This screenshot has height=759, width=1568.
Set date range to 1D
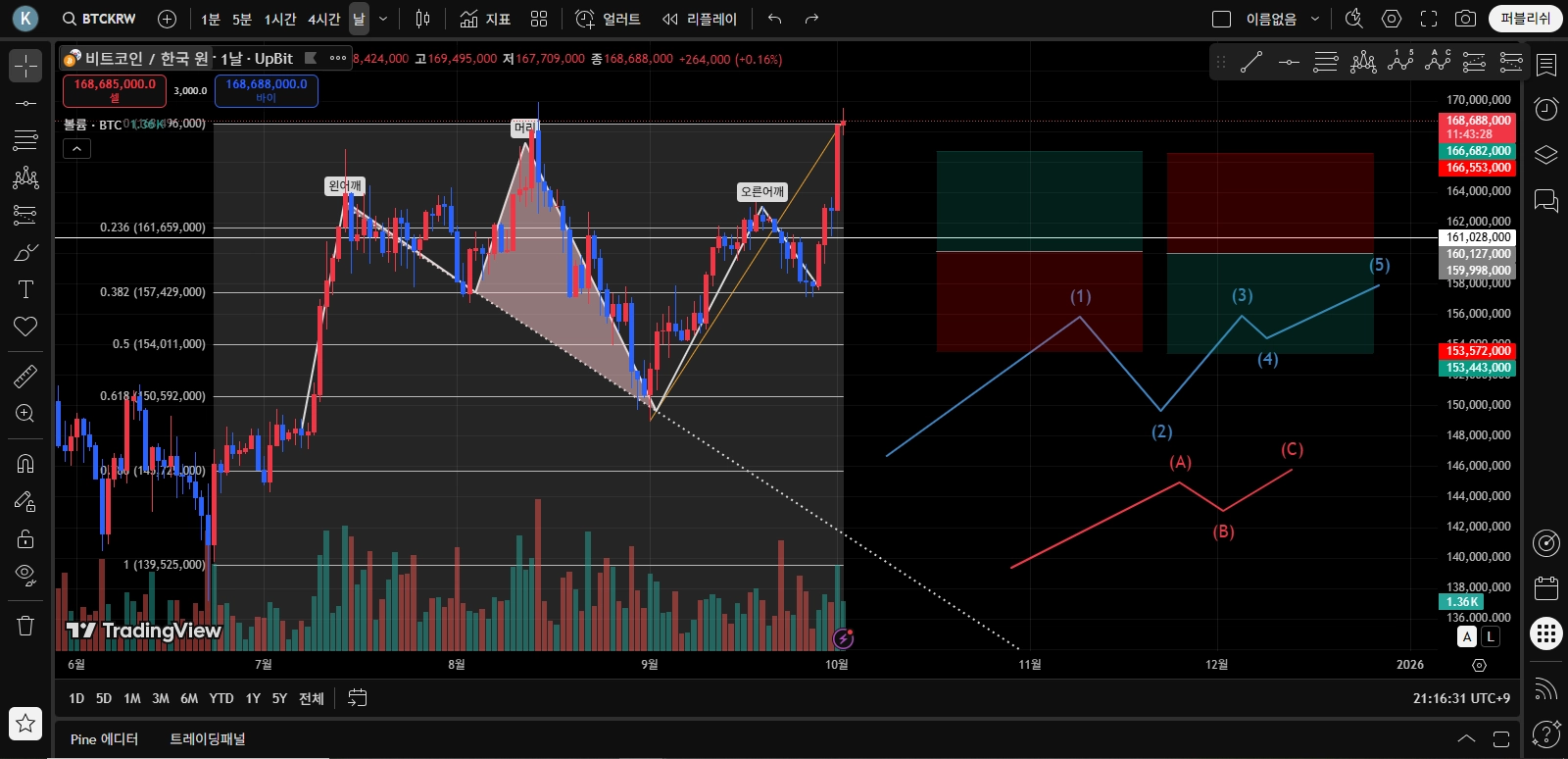(76, 698)
